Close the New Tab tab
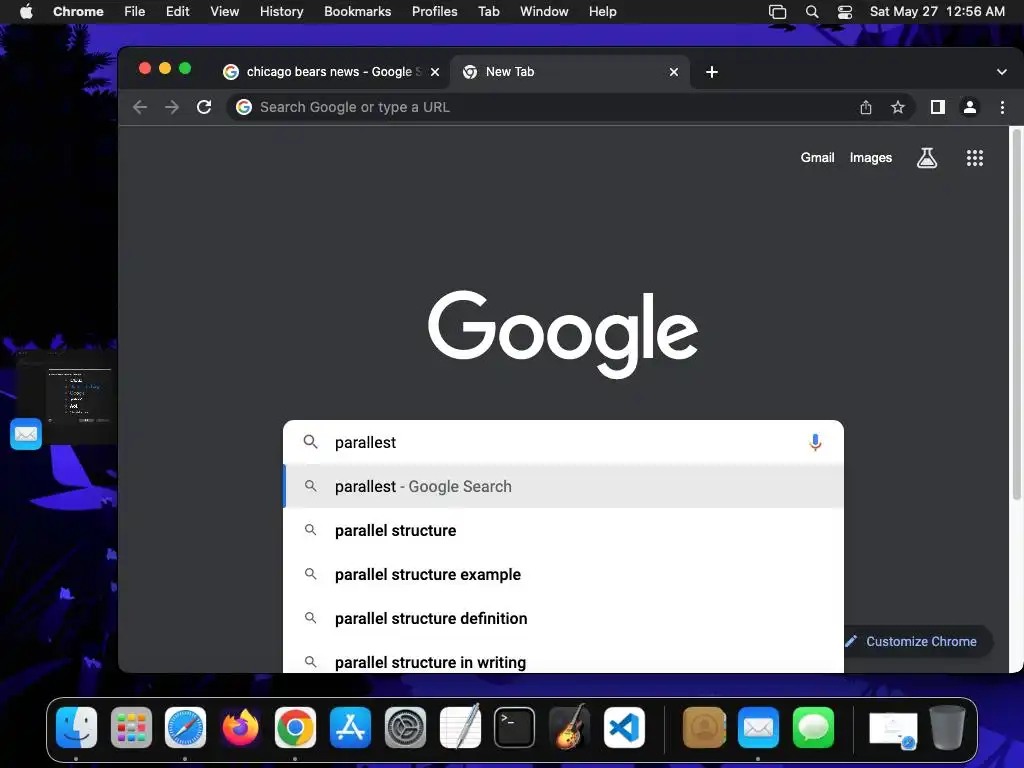1024x768 pixels. click(x=674, y=72)
